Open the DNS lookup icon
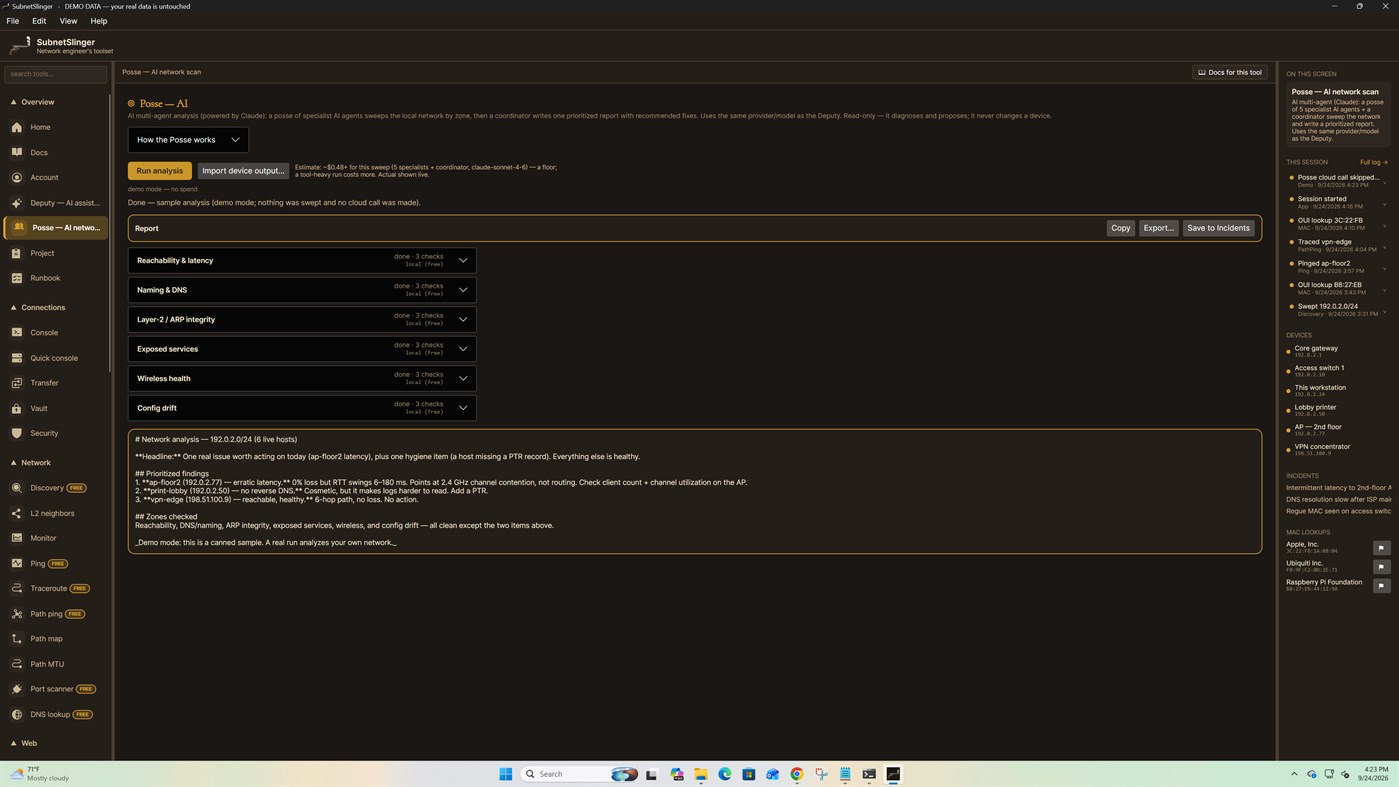 tap(17, 714)
